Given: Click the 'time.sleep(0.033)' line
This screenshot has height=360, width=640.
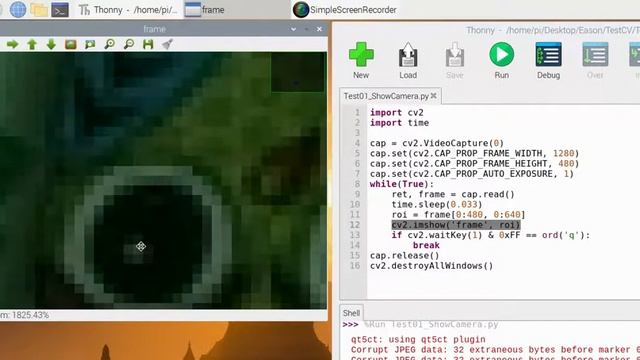Looking at the screenshot, I should pos(437,204).
